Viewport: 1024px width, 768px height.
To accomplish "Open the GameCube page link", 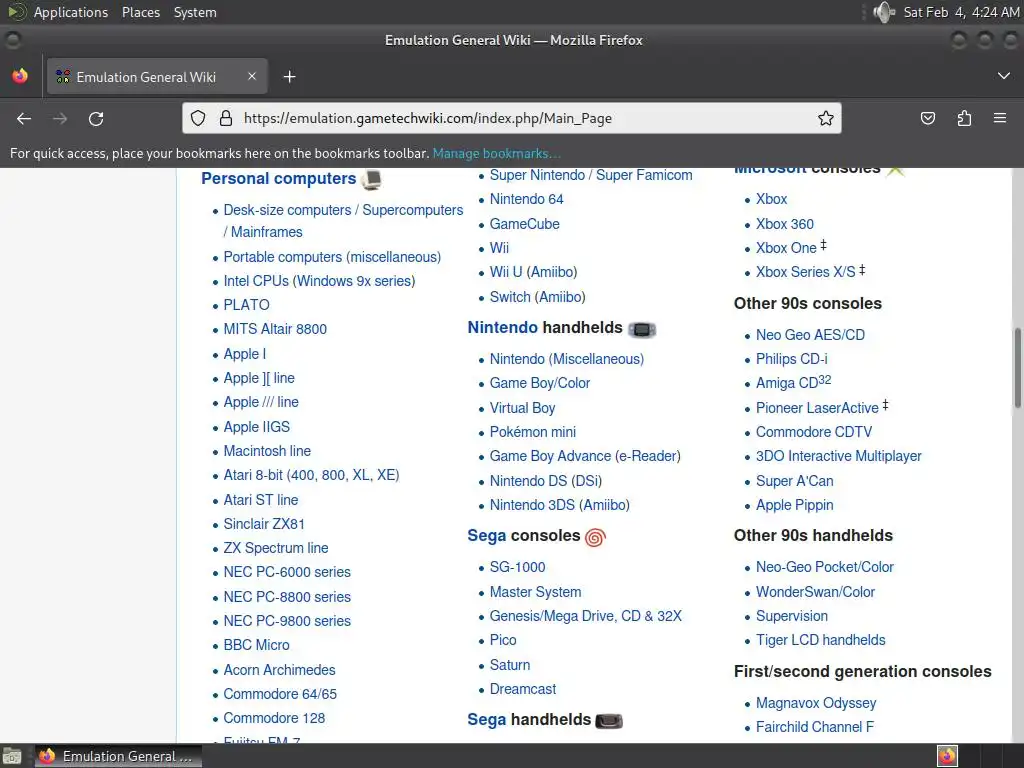I will point(524,224).
